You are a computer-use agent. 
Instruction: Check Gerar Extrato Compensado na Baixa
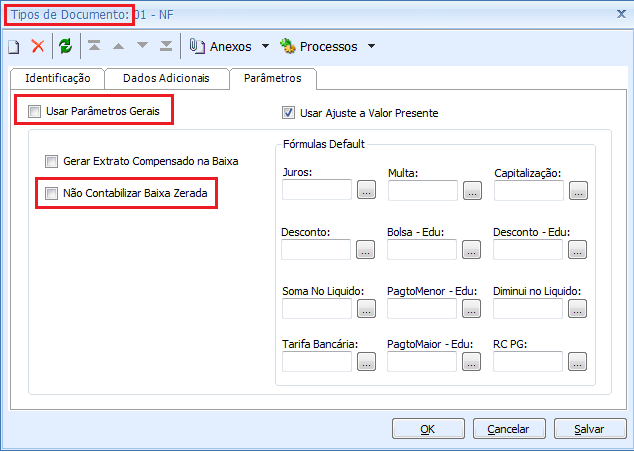[x=51, y=161]
